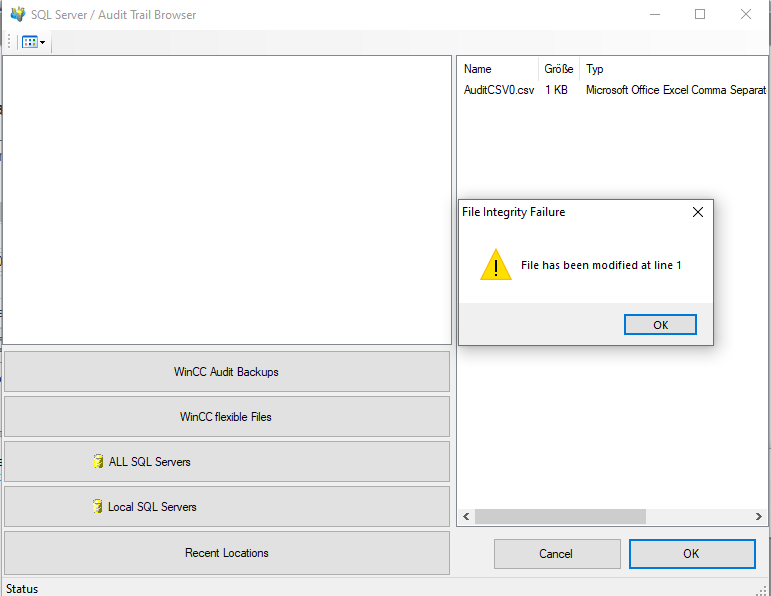Screen dimensions: 771x596
Task: Click the Status label in status bar
Action: (22, 588)
